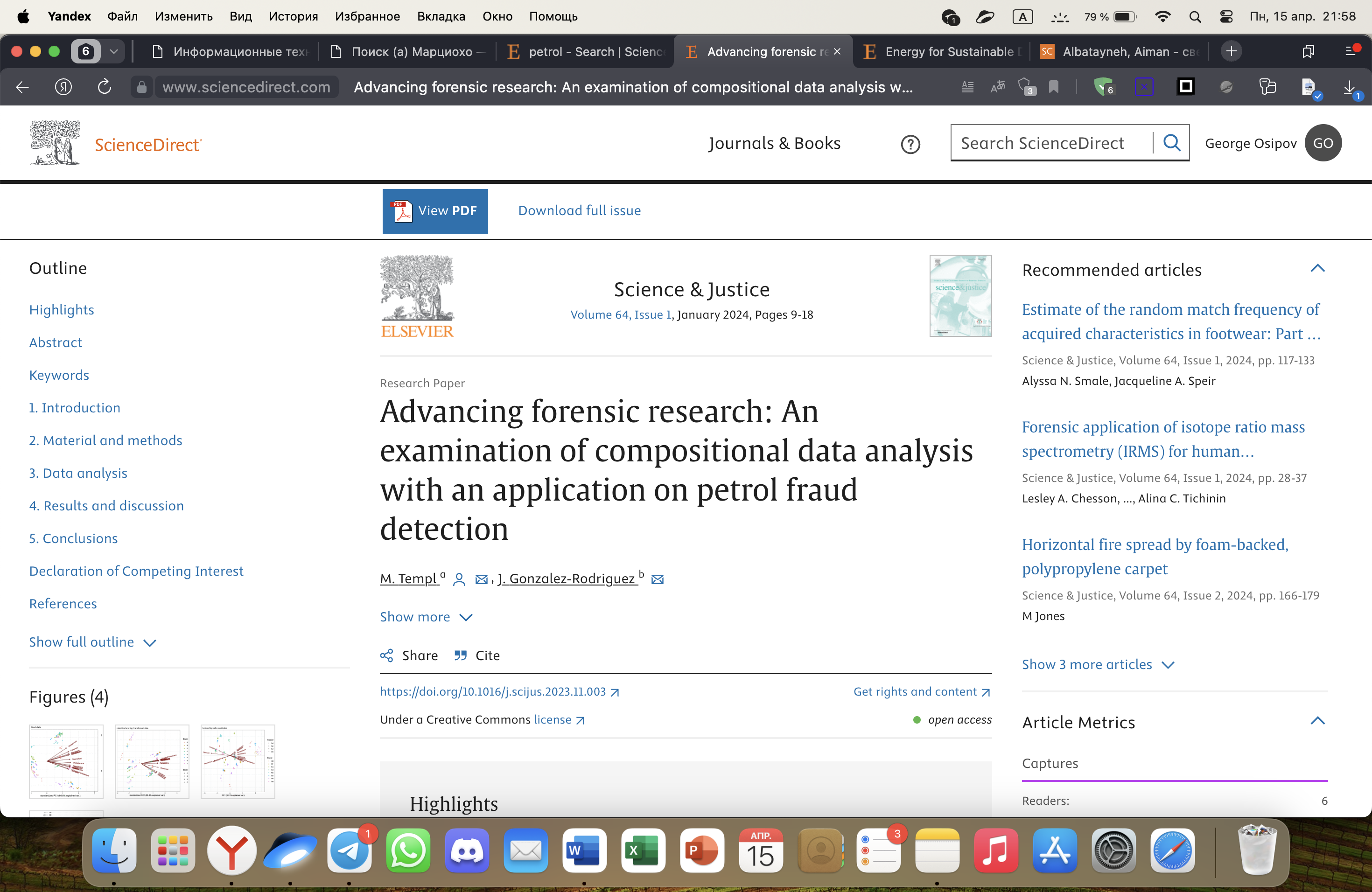Click the magnifier search submit button
The image size is (1372, 892).
pyautogui.click(x=1171, y=143)
